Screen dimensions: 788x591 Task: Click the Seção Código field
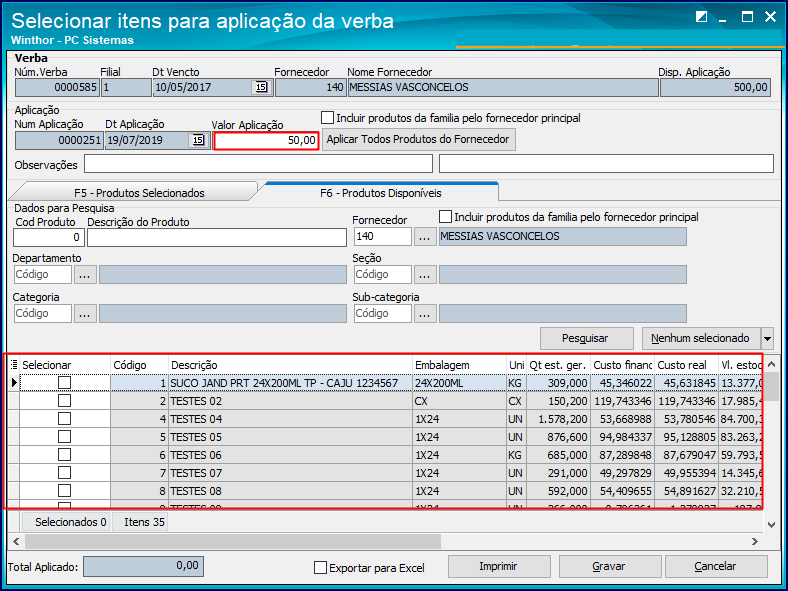pyautogui.click(x=383, y=275)
